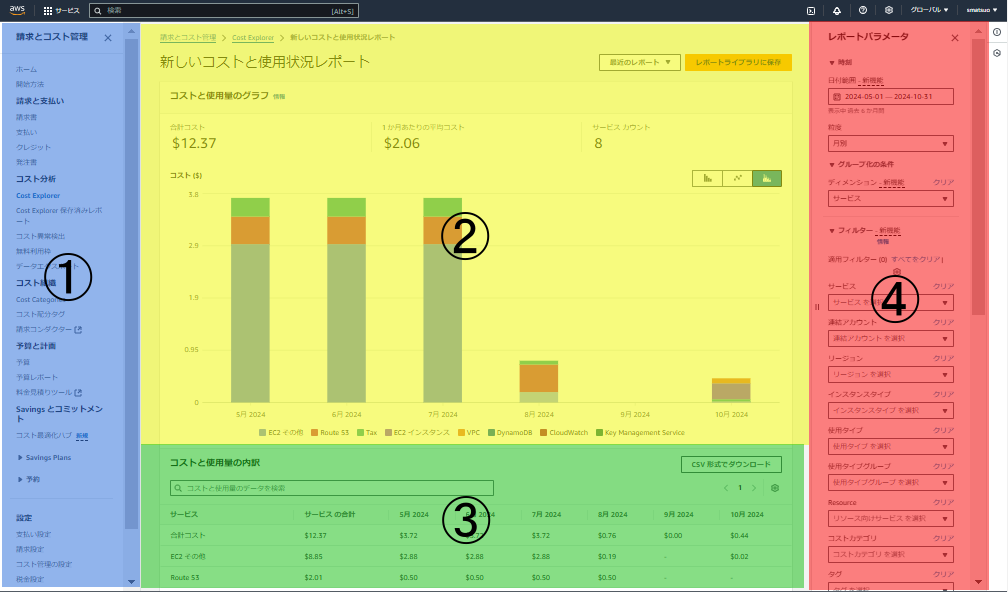Open the 連結アカウント を選択 filter dropdown
Viewport: 1008px width, 592px height.
[x=890, y=338]
